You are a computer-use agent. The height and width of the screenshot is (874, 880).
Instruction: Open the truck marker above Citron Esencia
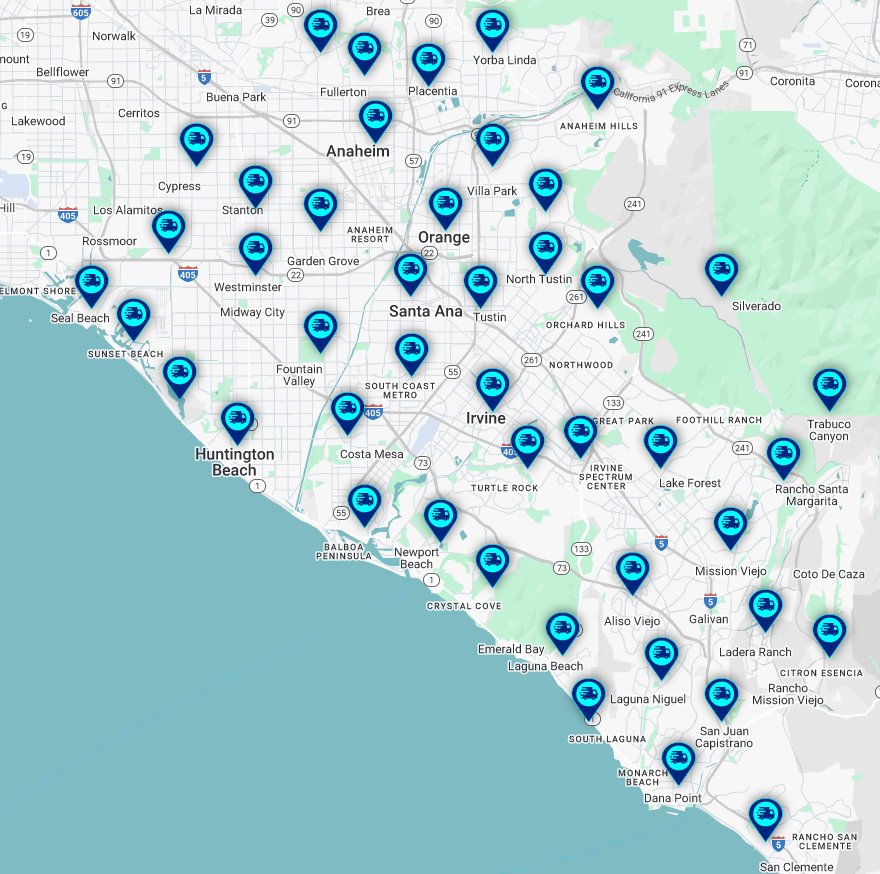coord(829,632)
